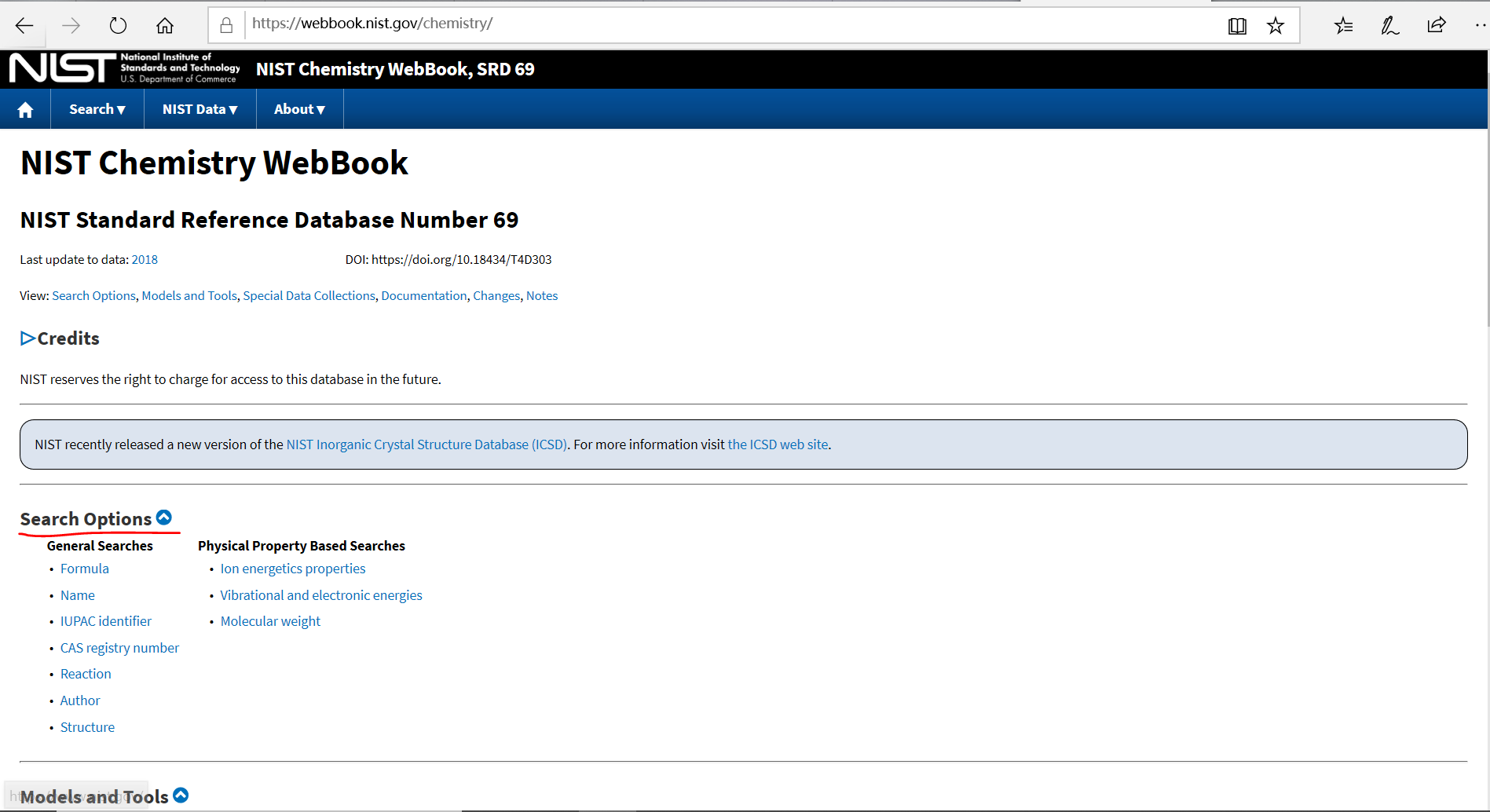Click the browser forward arrow
Screen dimensions: 1490x812
click(71, 26)
